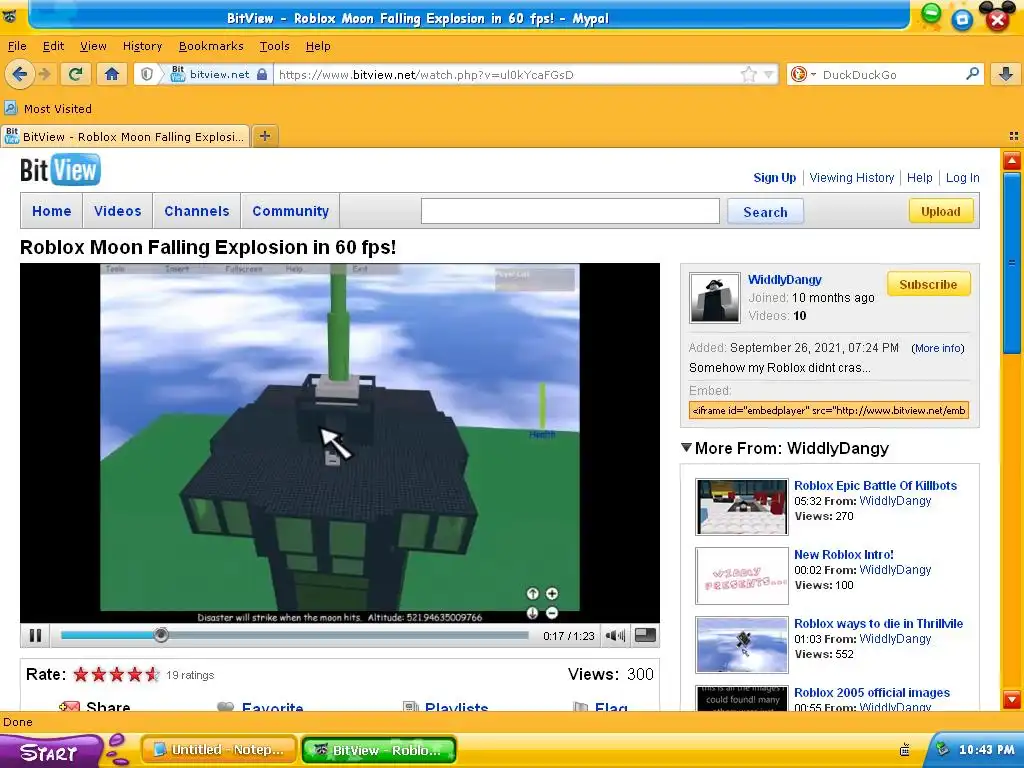Open the File menu

pos(17,46)
